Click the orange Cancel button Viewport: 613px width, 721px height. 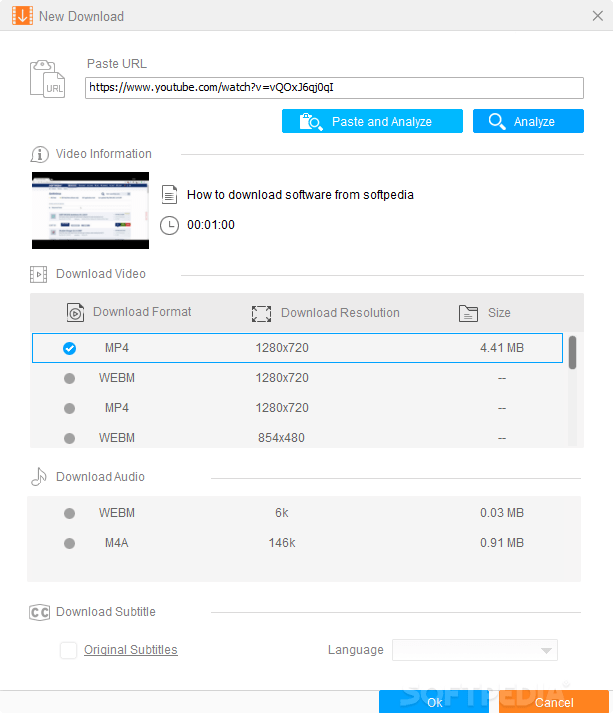click(x=554, y=702)
